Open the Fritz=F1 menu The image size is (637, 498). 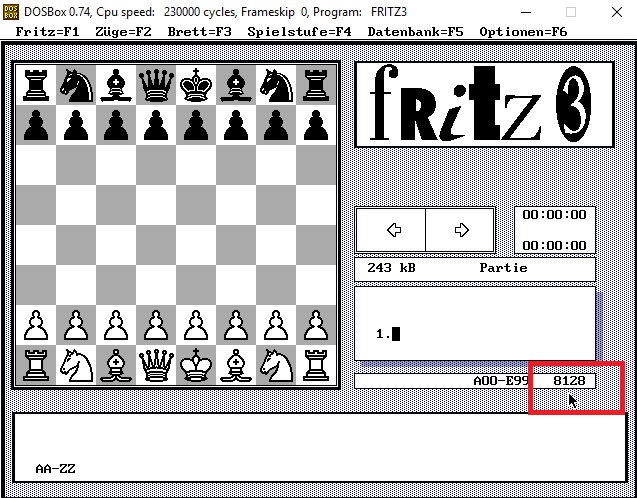click(x=47, y=32)
